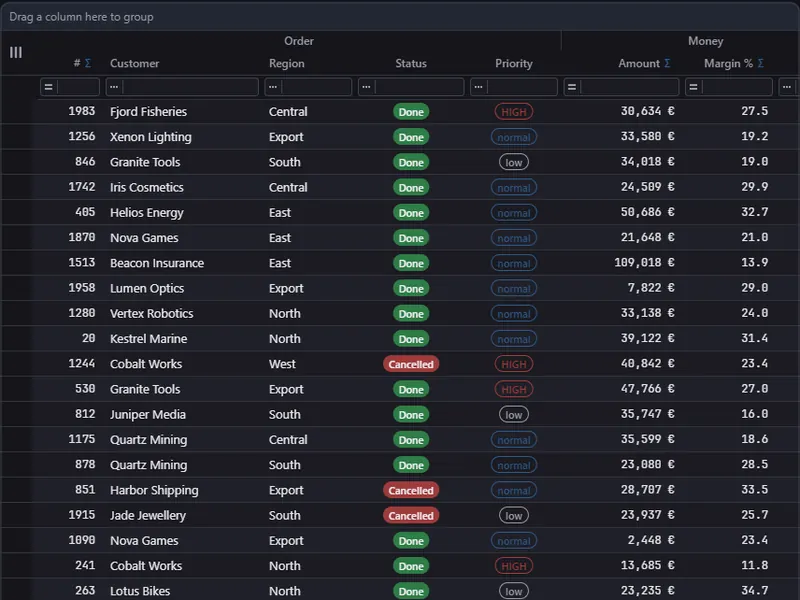Sort by the Status column header
Image resolution: width=800 pixels, height=600 pixels.
tap(411, 63)
